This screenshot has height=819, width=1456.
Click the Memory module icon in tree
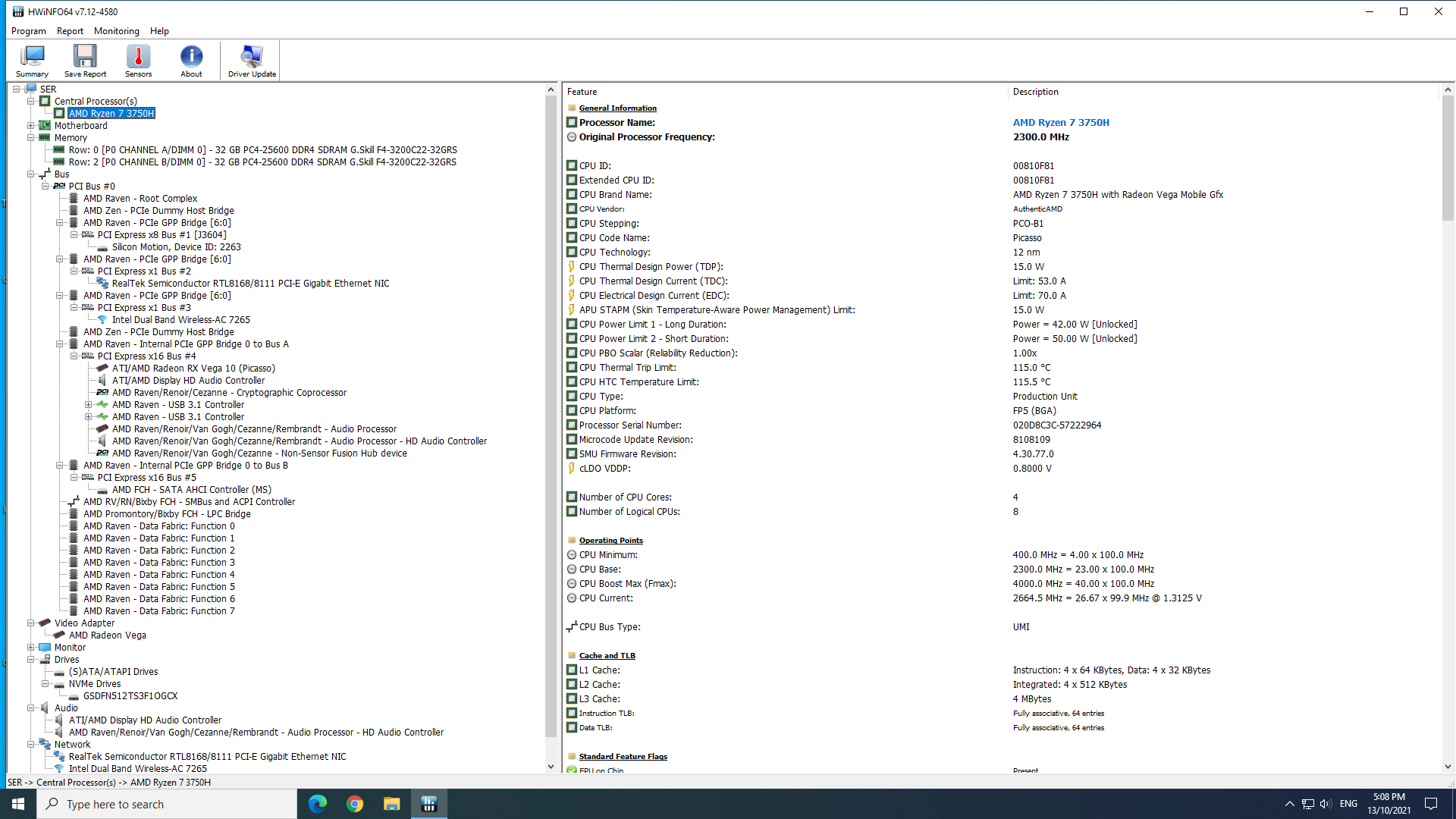click(45, 138)
